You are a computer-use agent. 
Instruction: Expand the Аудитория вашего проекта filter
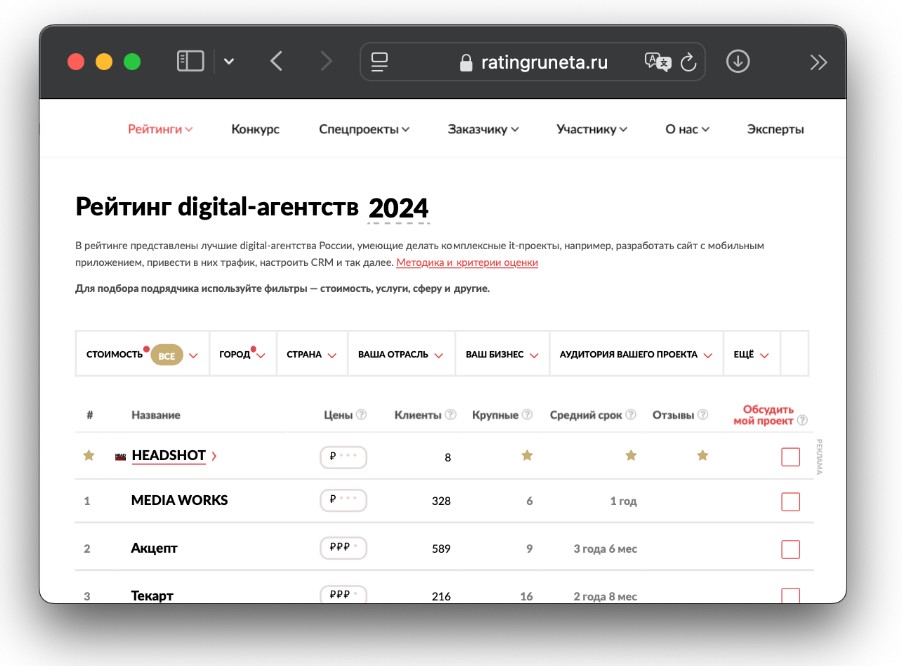coord(635,354)
